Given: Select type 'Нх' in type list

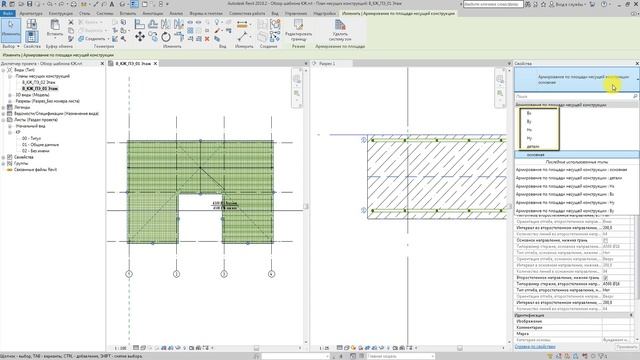Looking at the screenshot, I should 529,130.
